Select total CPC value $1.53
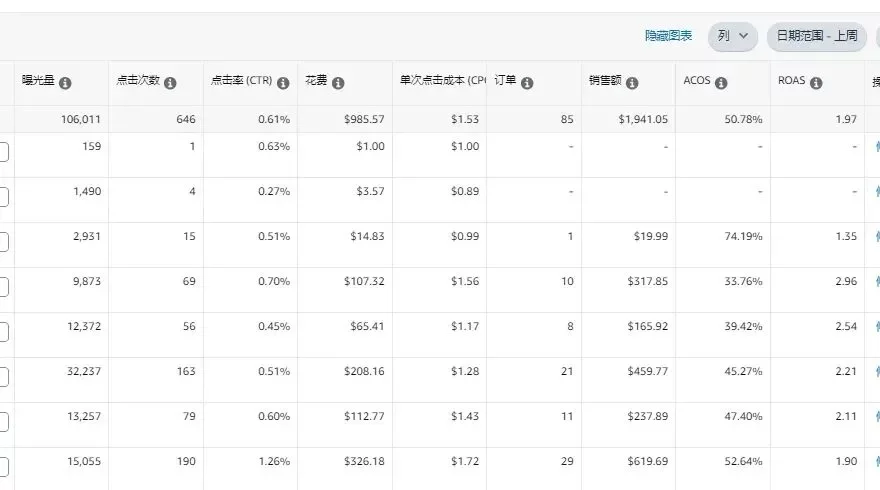 coord(465,119)
